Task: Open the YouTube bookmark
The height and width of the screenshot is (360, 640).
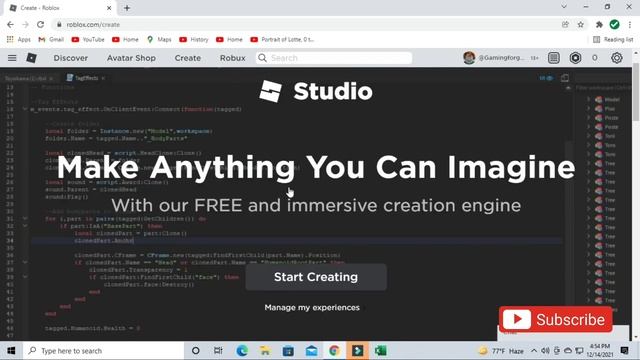Action: 88,40
